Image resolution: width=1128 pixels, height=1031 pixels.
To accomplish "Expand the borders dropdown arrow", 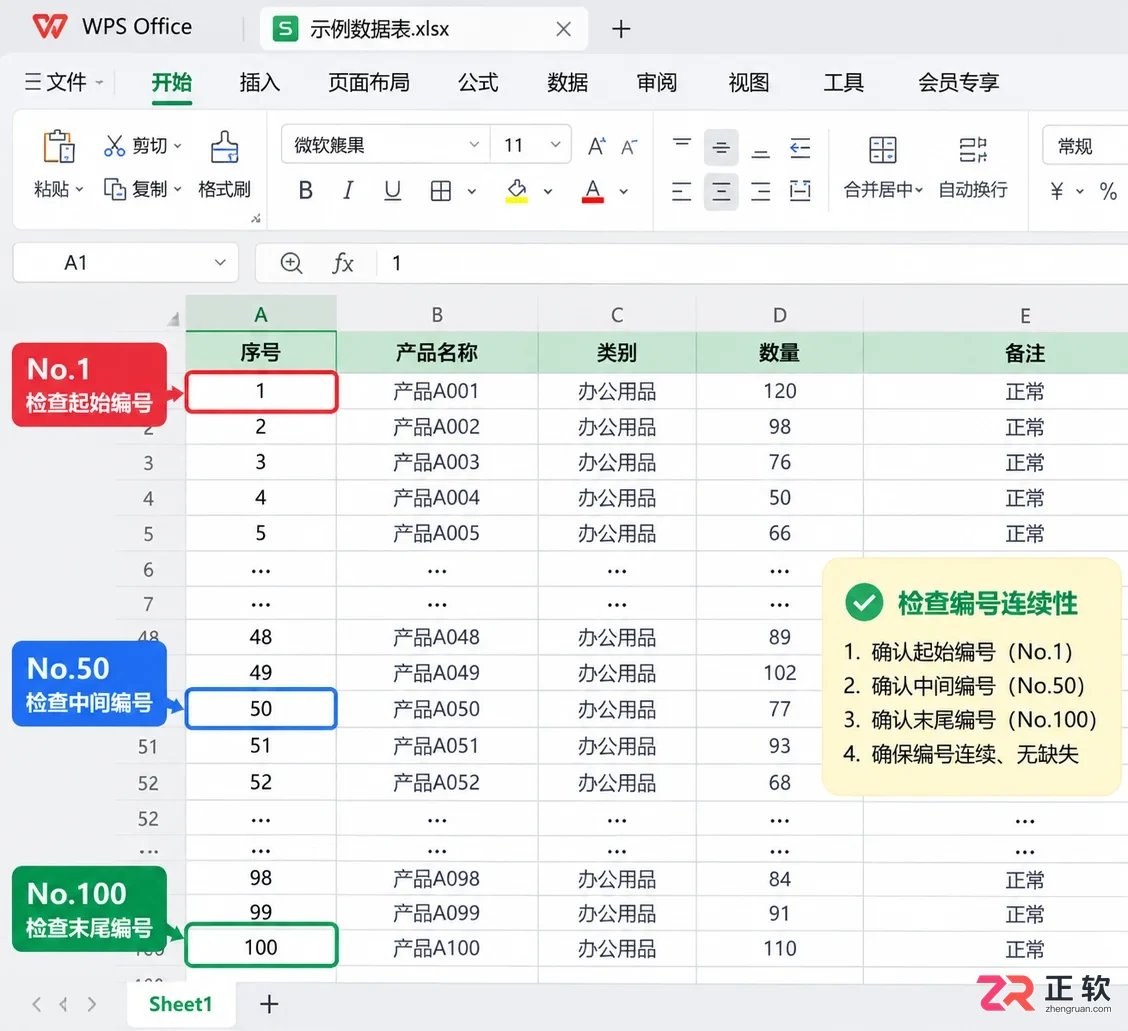I will pyautogui.click(x=472, y=191).
